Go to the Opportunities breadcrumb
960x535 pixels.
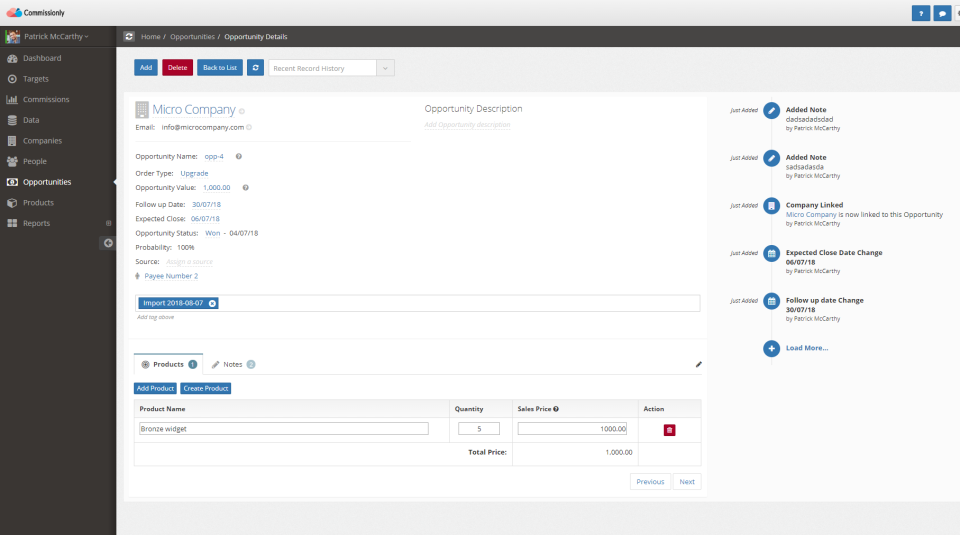click(x=192, y=37)
